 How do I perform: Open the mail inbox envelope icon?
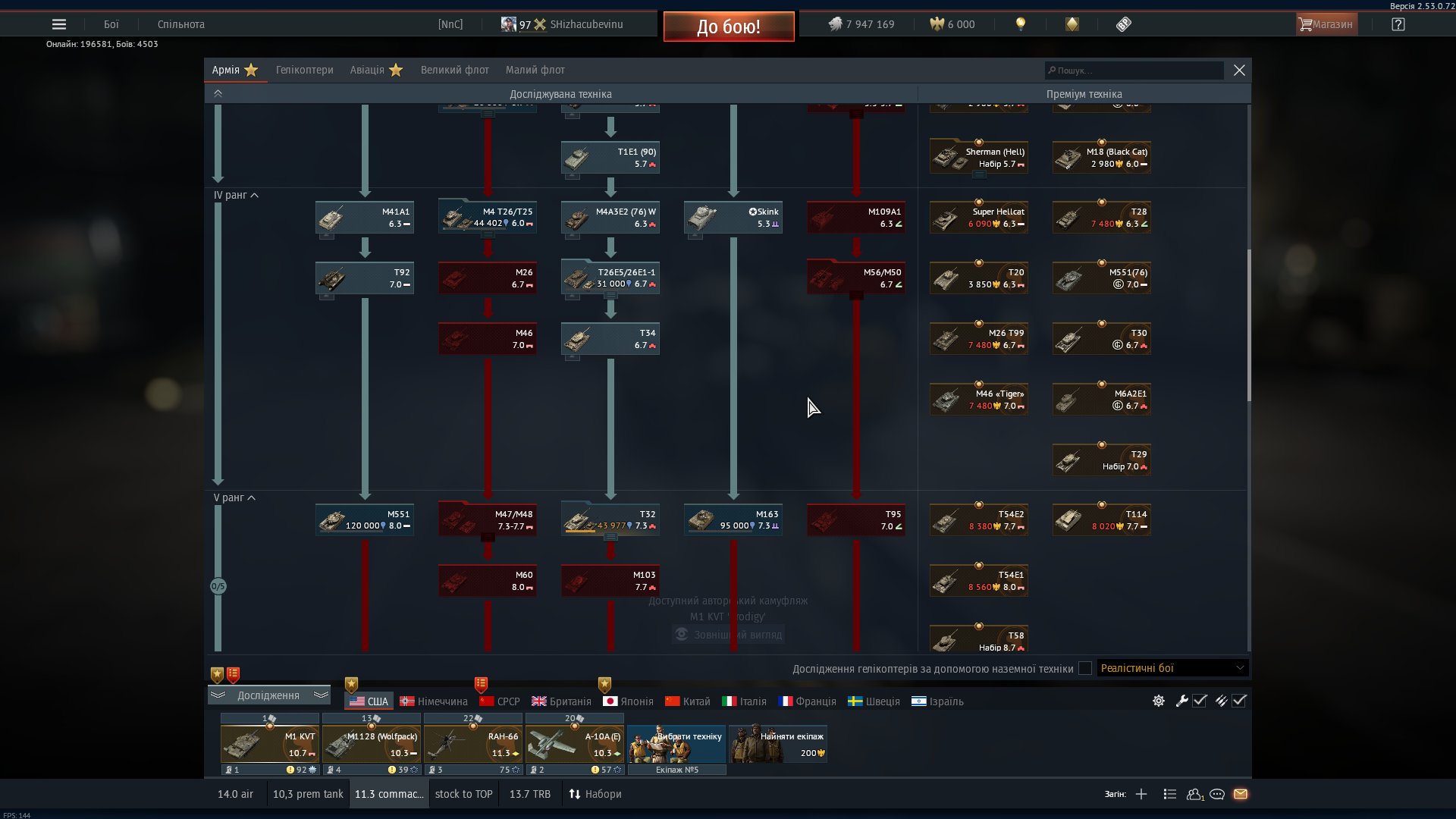click(1241, 794)
